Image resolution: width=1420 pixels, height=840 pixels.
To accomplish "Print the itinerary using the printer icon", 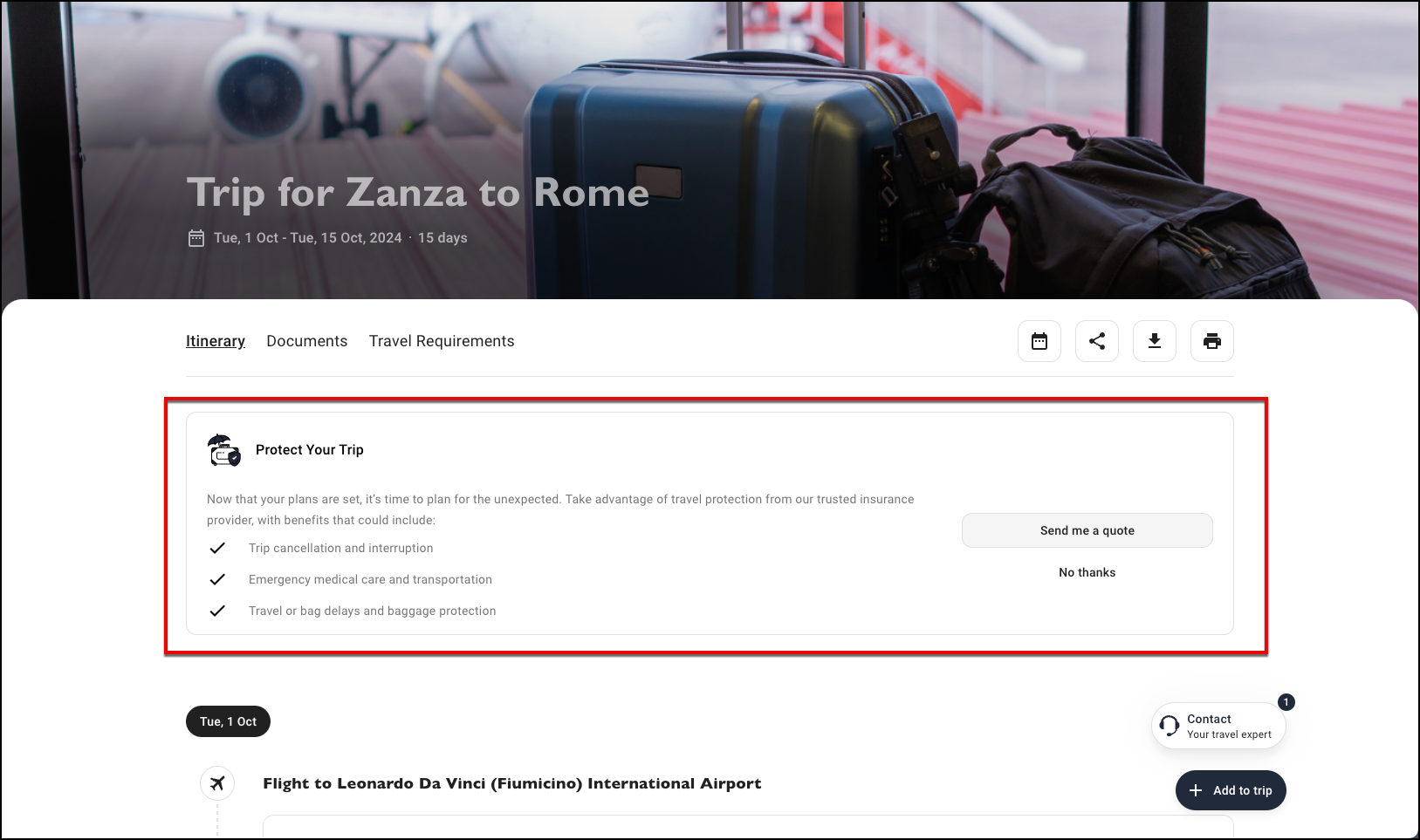I will coord(1212,341).
